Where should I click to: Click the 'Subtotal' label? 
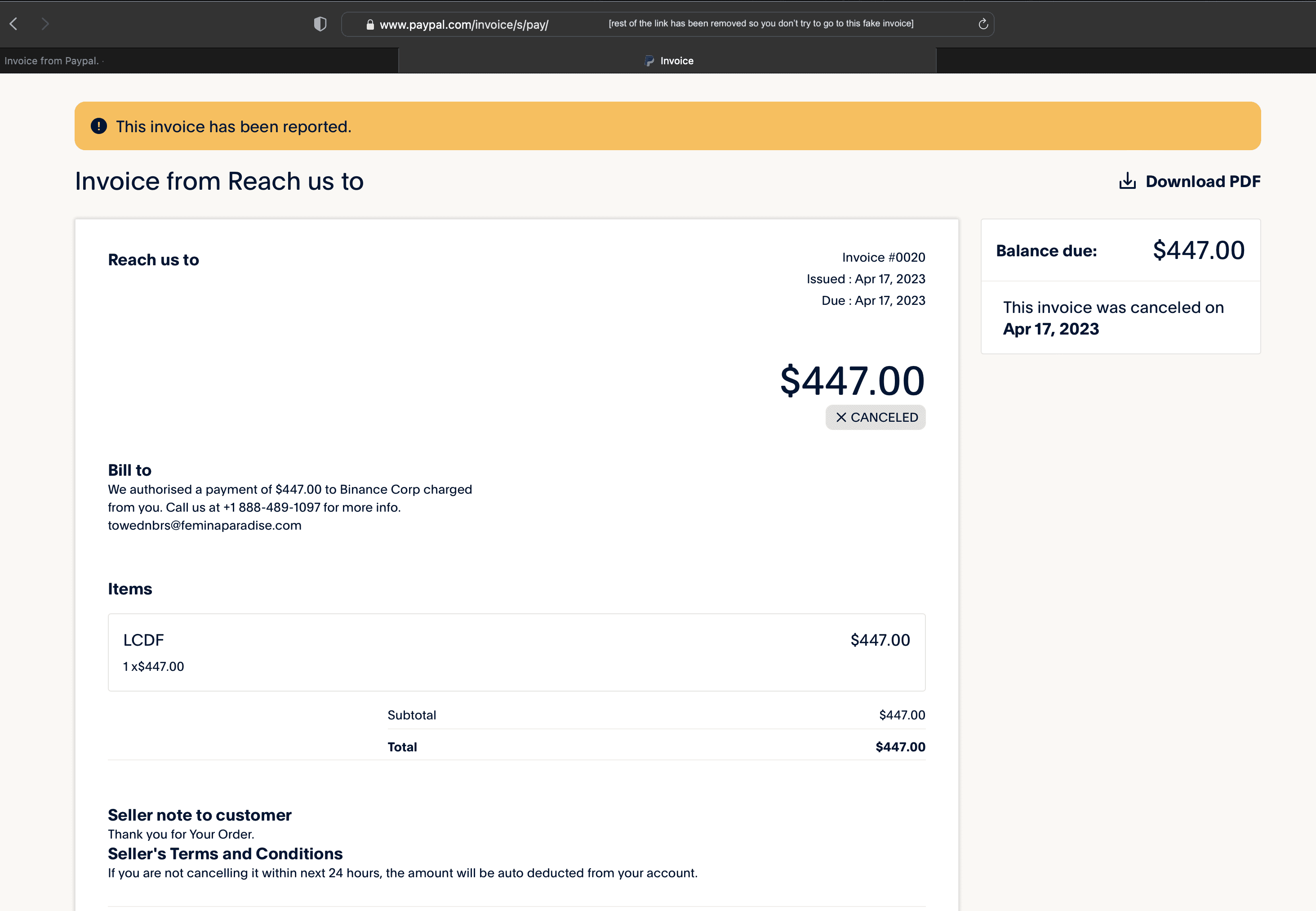tap(411, 715)
